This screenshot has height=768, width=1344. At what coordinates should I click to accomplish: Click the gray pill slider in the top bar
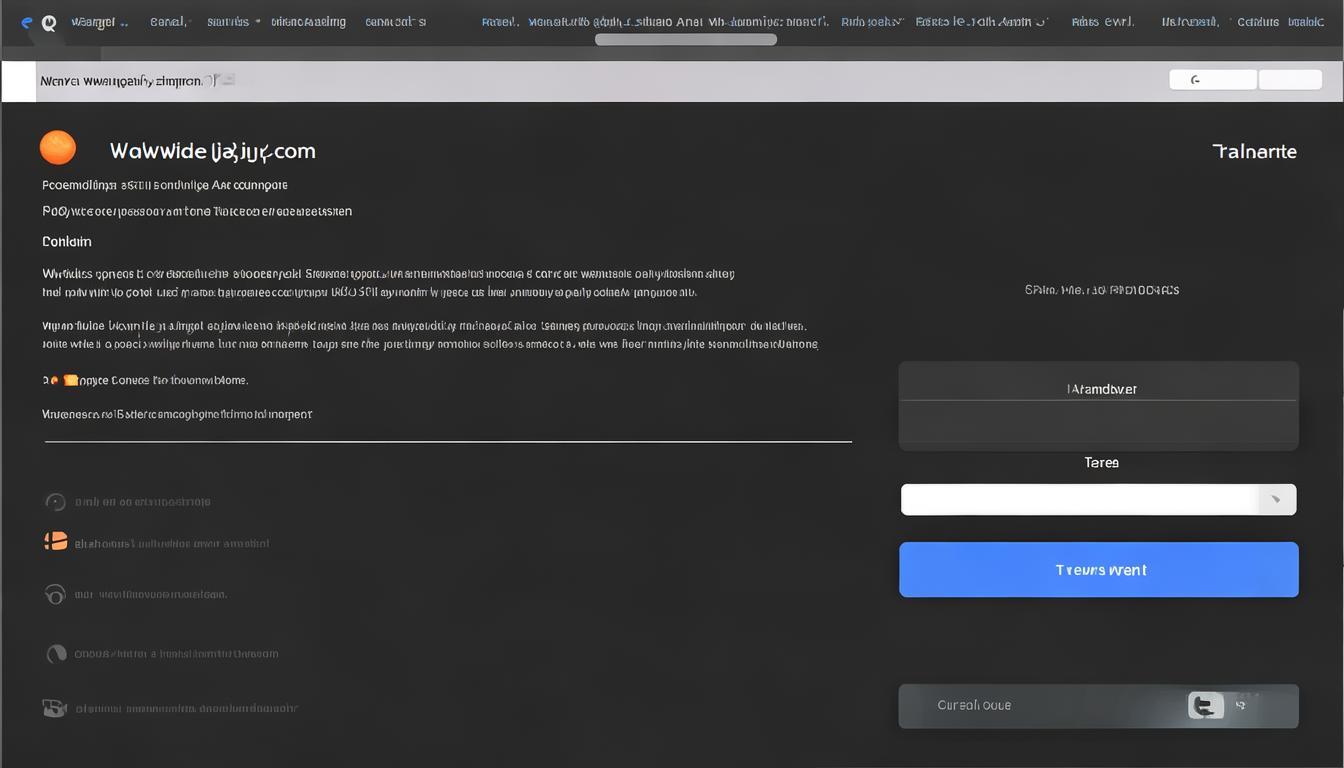pyautogui.click(x=685, y=40)
